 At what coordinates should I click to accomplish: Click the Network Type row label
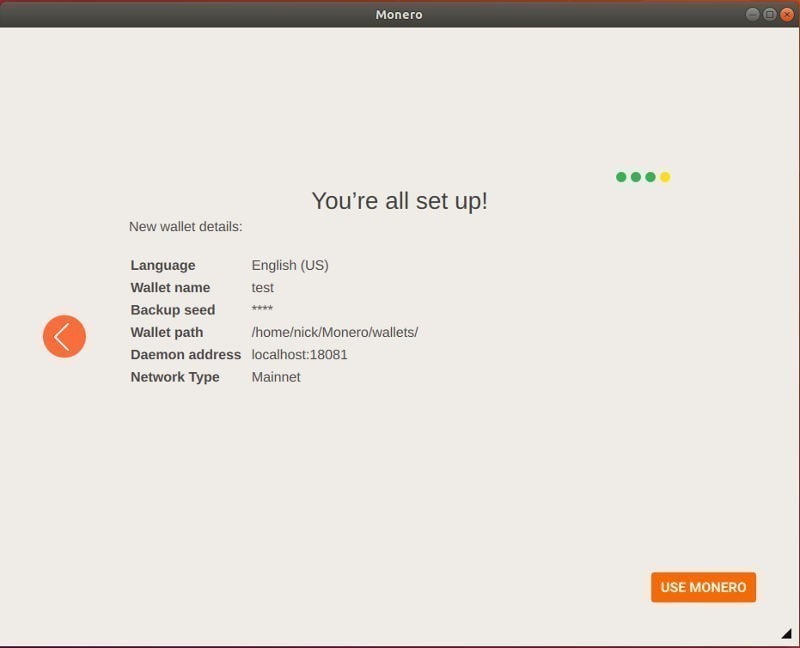tap(175, 377)
